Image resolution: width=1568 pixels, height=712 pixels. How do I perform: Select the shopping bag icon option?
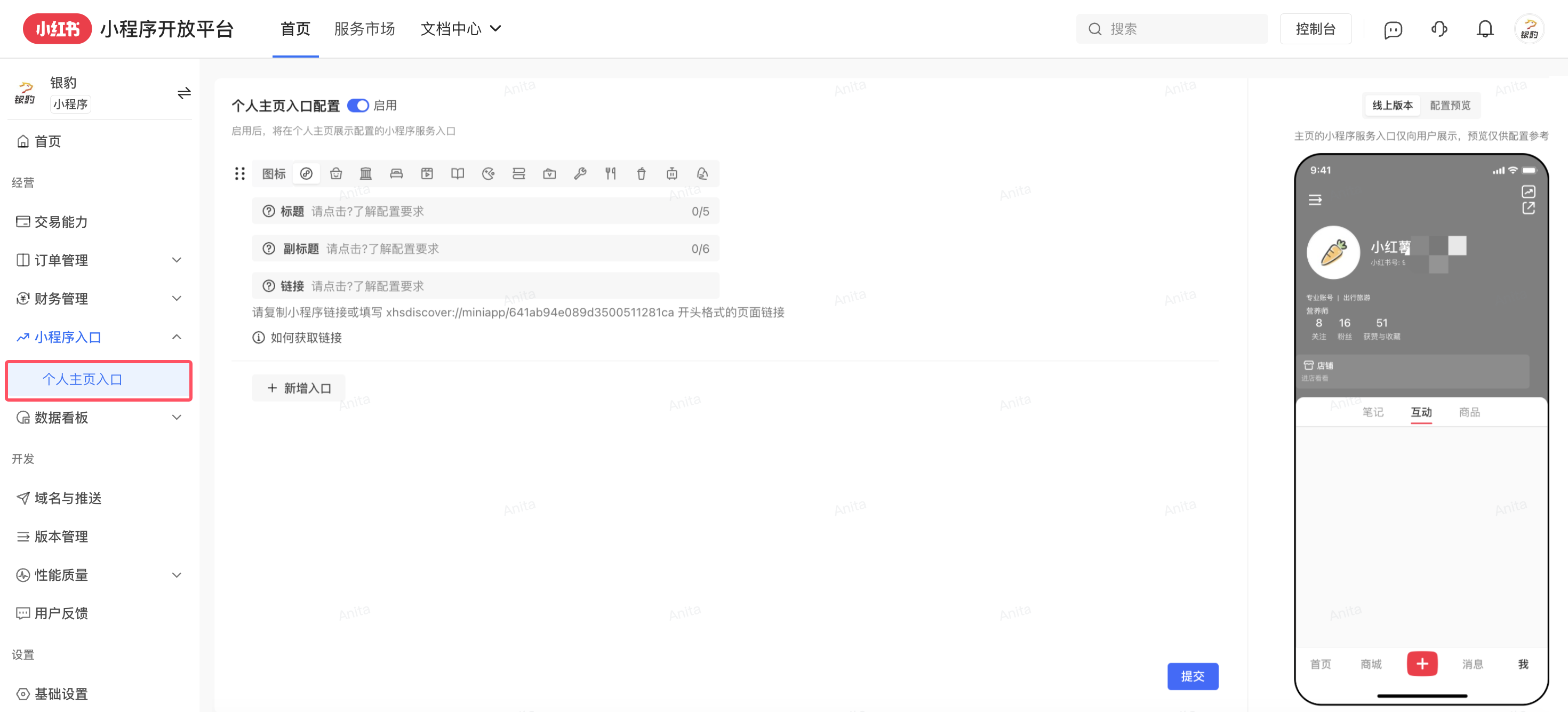coord(336,174)
